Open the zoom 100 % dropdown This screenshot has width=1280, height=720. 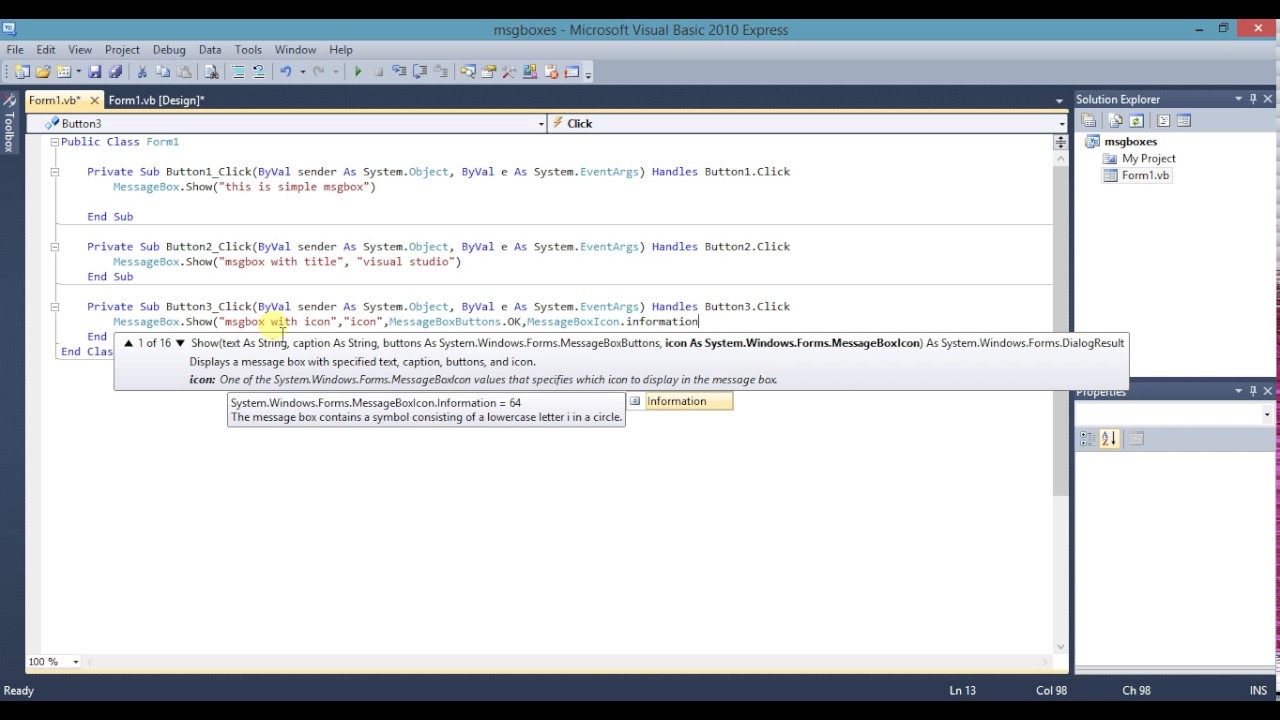coord(75,662)
